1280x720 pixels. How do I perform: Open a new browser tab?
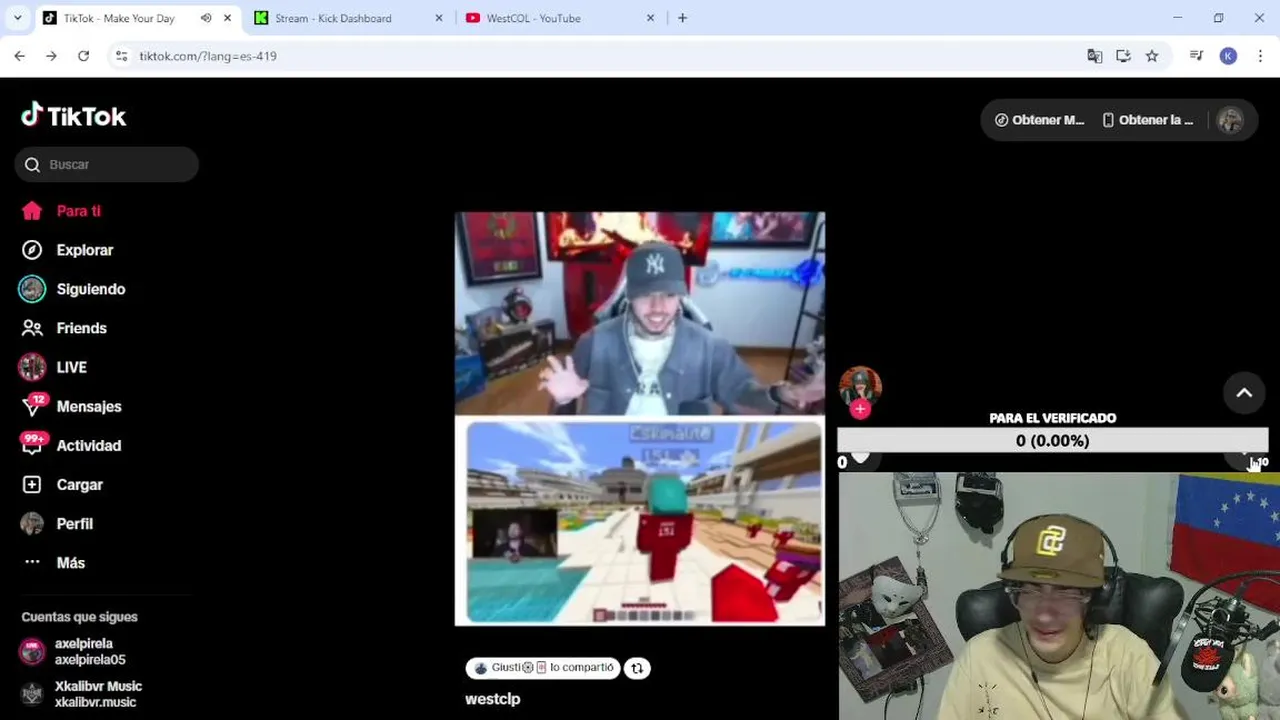coord(682,18)
